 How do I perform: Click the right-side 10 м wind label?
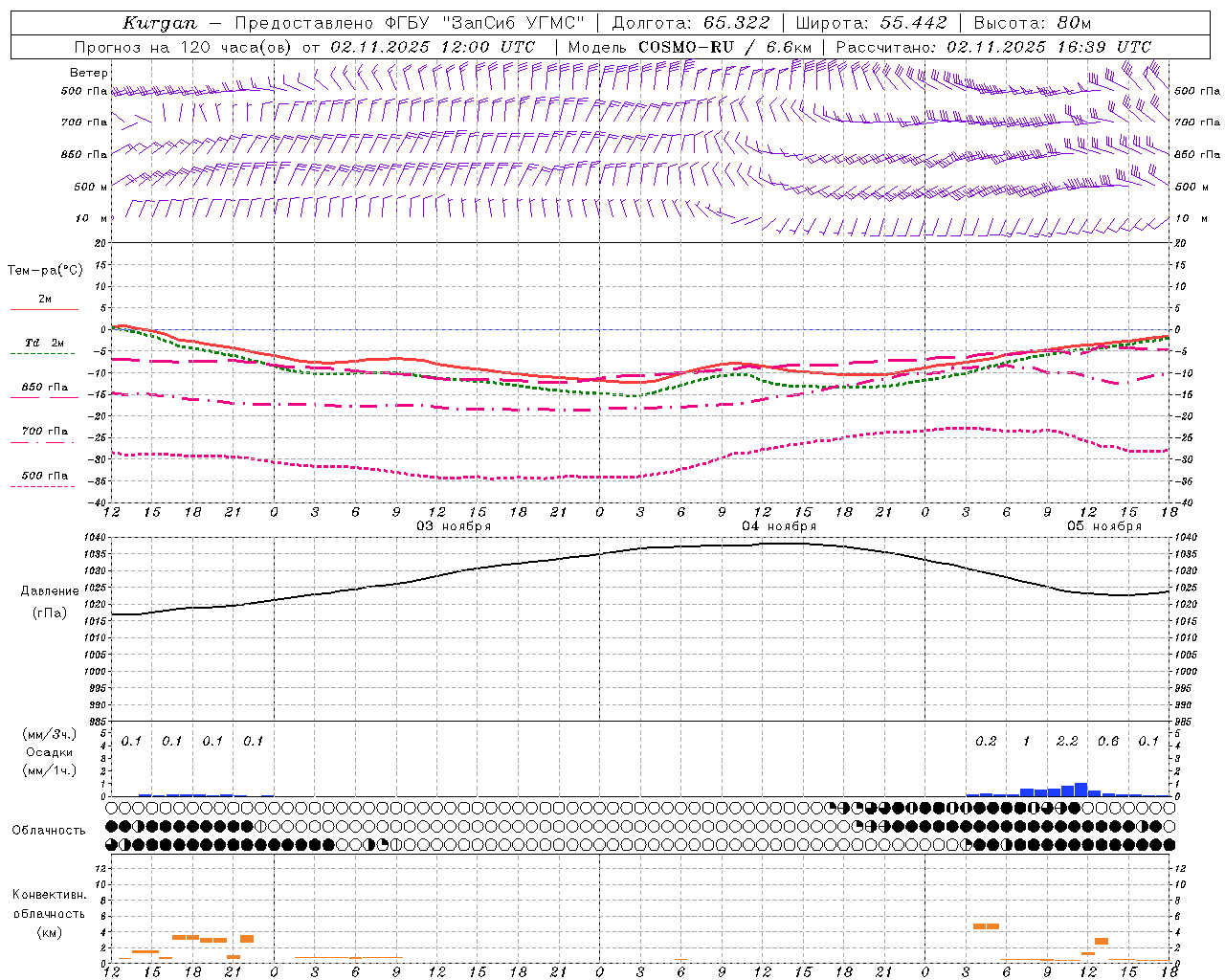click(1192, 218)
